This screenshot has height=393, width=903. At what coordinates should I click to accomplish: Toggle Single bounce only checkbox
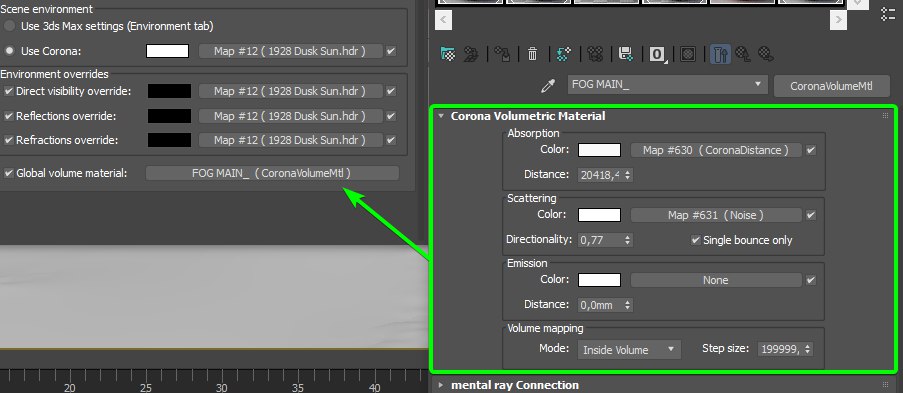click(696, 240)
